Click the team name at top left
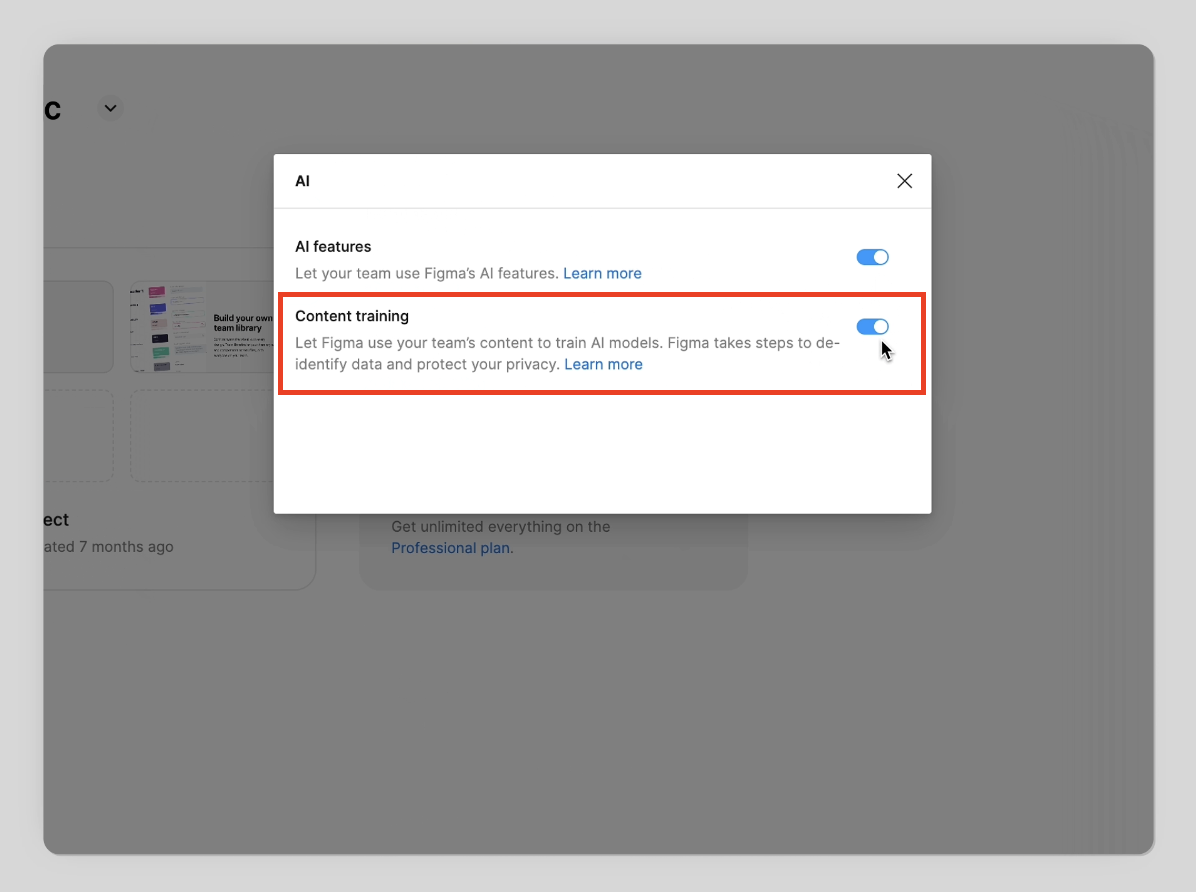This screenshot has width=1196, height=892. pyautogui.click(x=52, y=109)
